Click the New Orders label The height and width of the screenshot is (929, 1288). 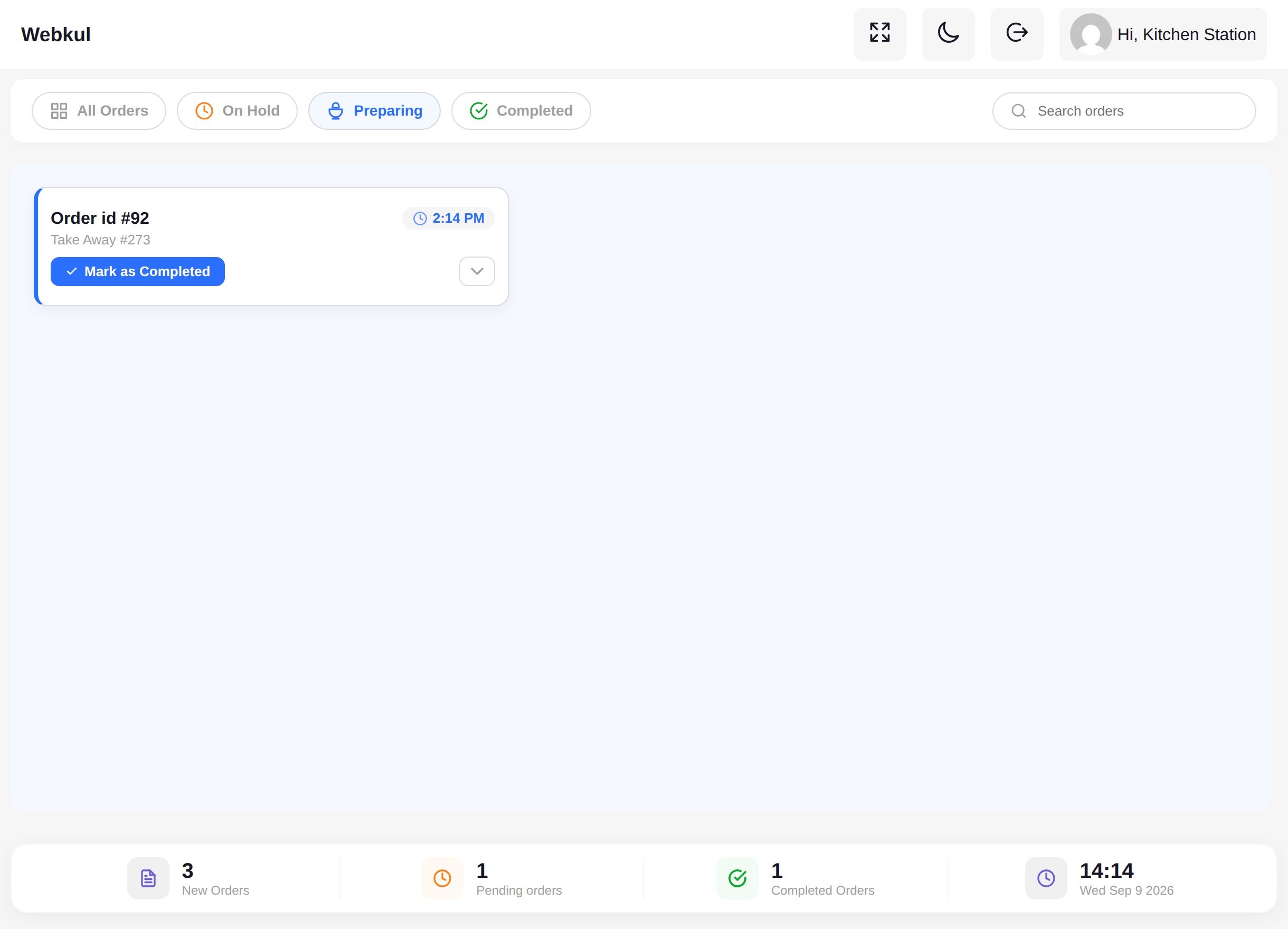pos(215,890)
